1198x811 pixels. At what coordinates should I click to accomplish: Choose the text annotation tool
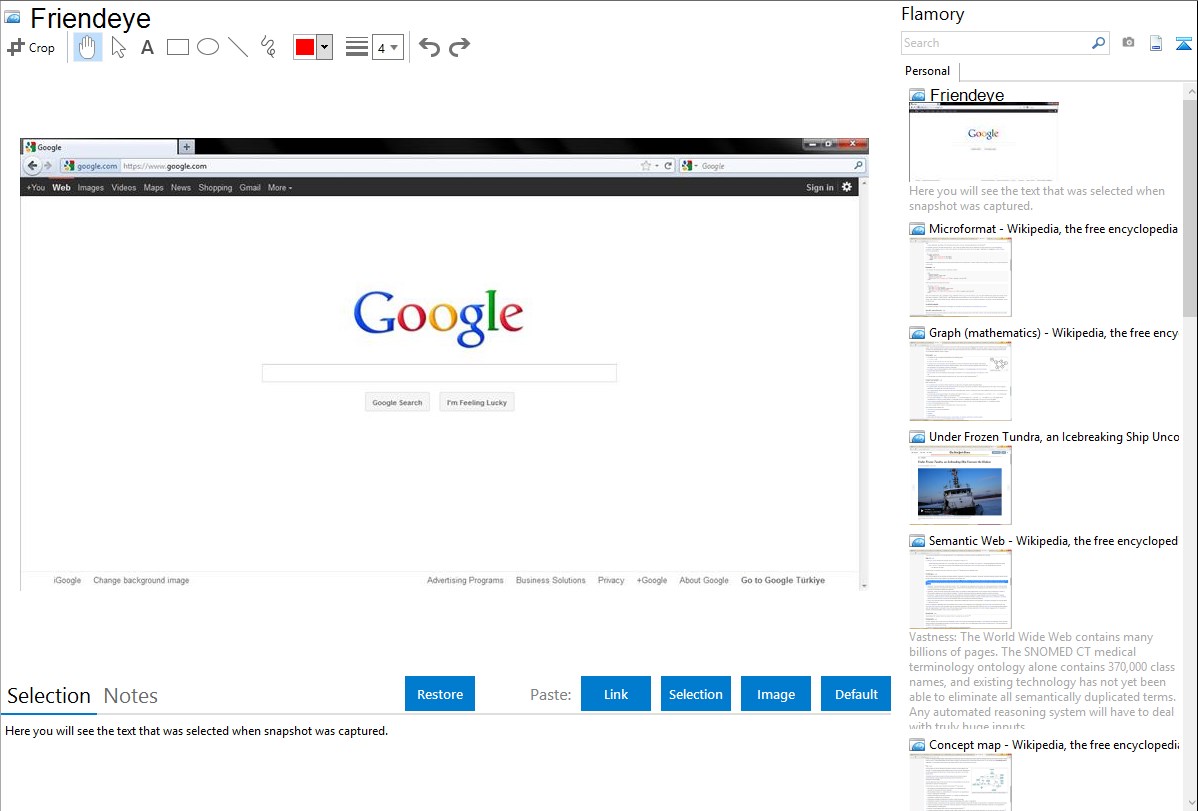147,47
